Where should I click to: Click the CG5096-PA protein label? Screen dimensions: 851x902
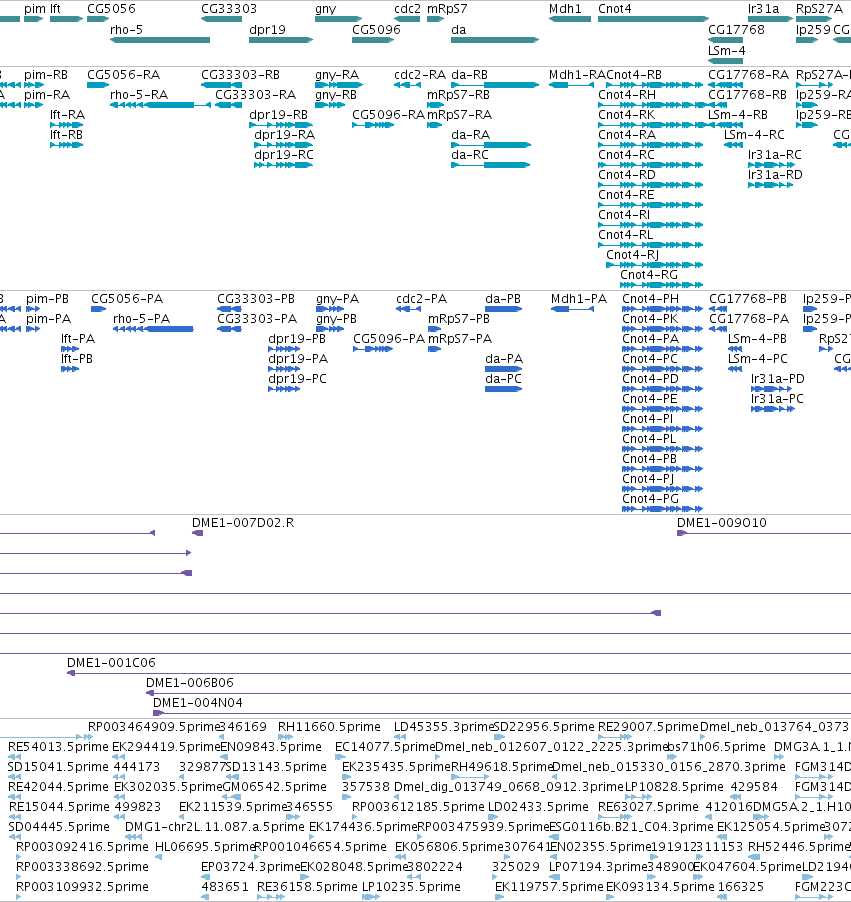[389, 338]
